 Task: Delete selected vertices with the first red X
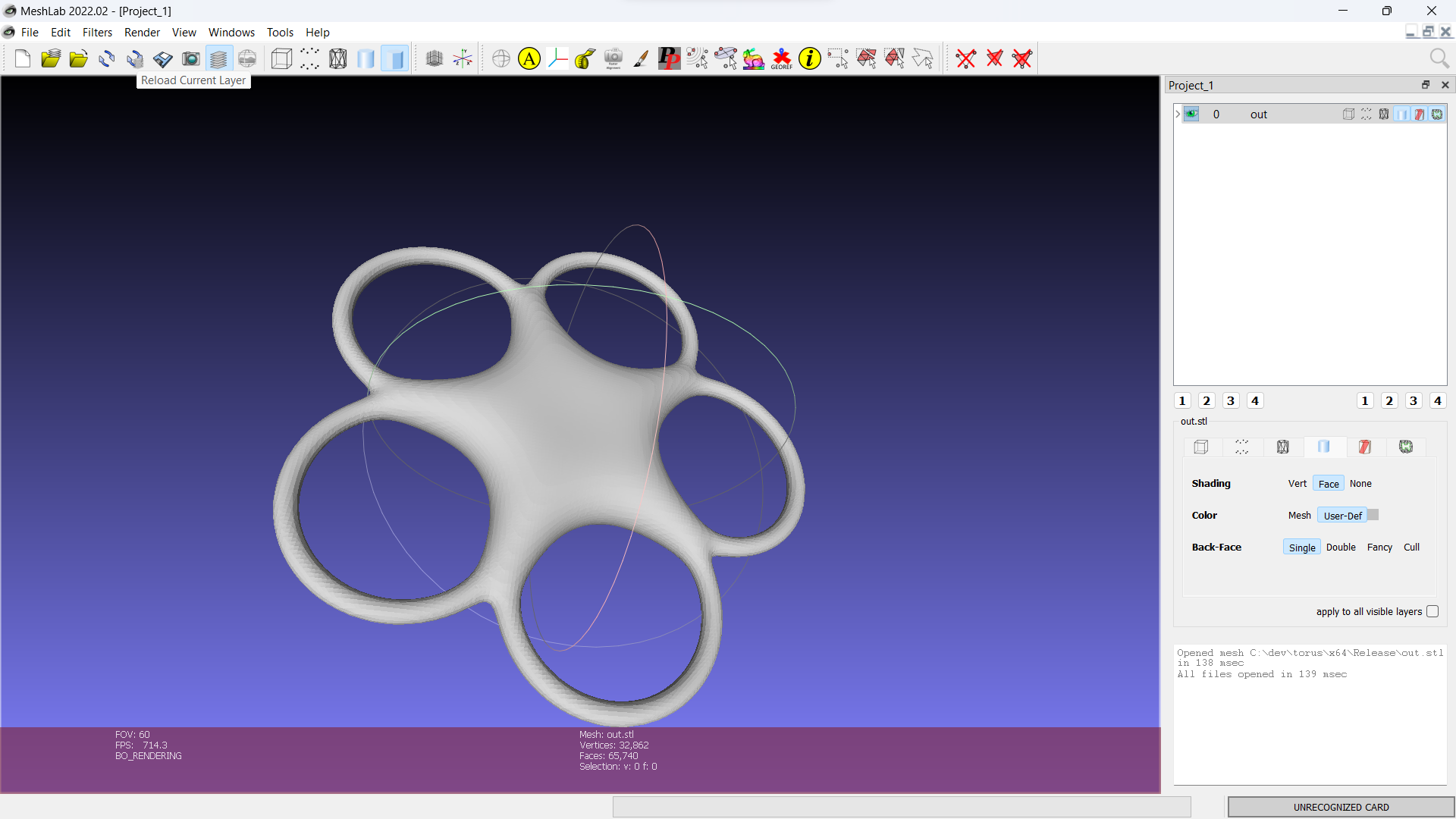click(x=966, y=58)
